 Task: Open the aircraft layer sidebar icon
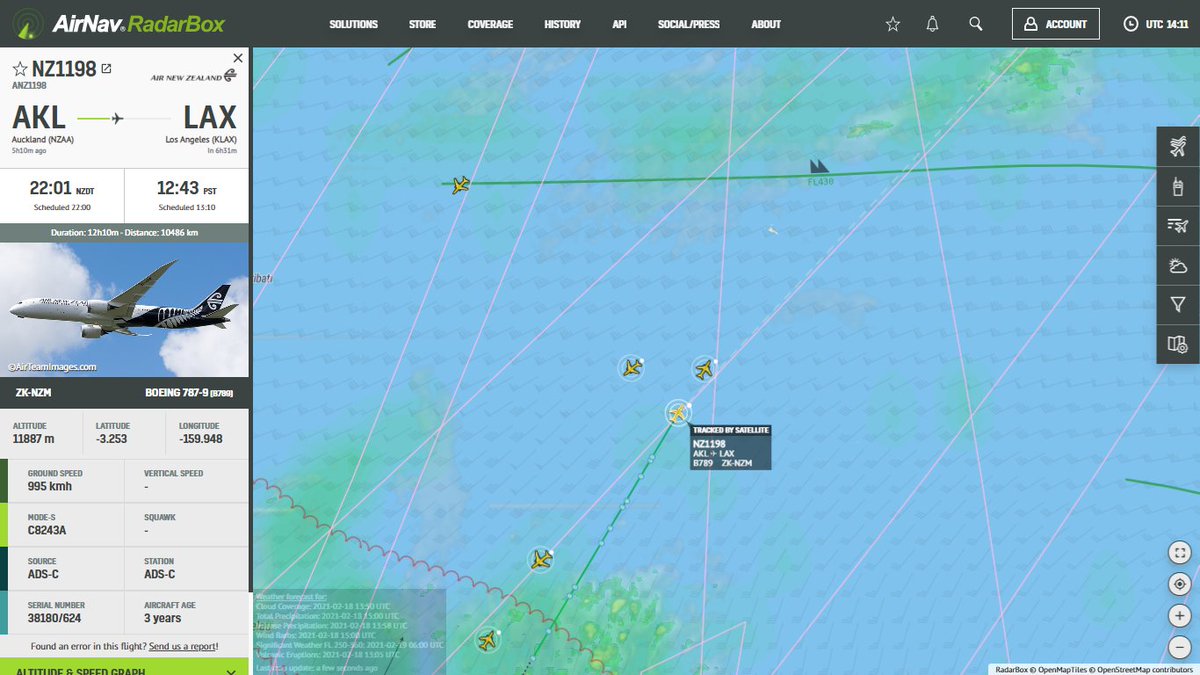tap(1178, 147)
